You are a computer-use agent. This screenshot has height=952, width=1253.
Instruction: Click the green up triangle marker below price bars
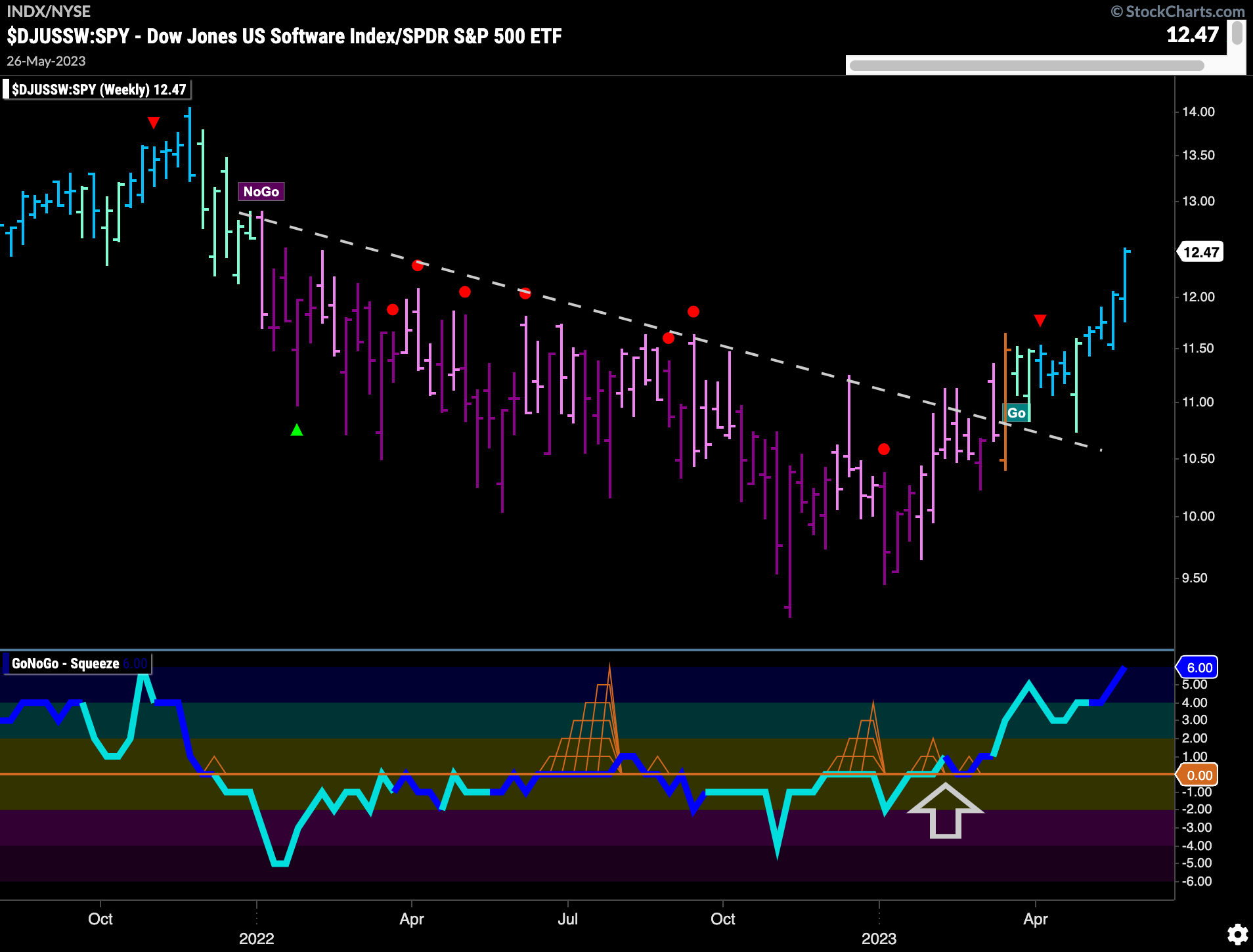[297, 430]
